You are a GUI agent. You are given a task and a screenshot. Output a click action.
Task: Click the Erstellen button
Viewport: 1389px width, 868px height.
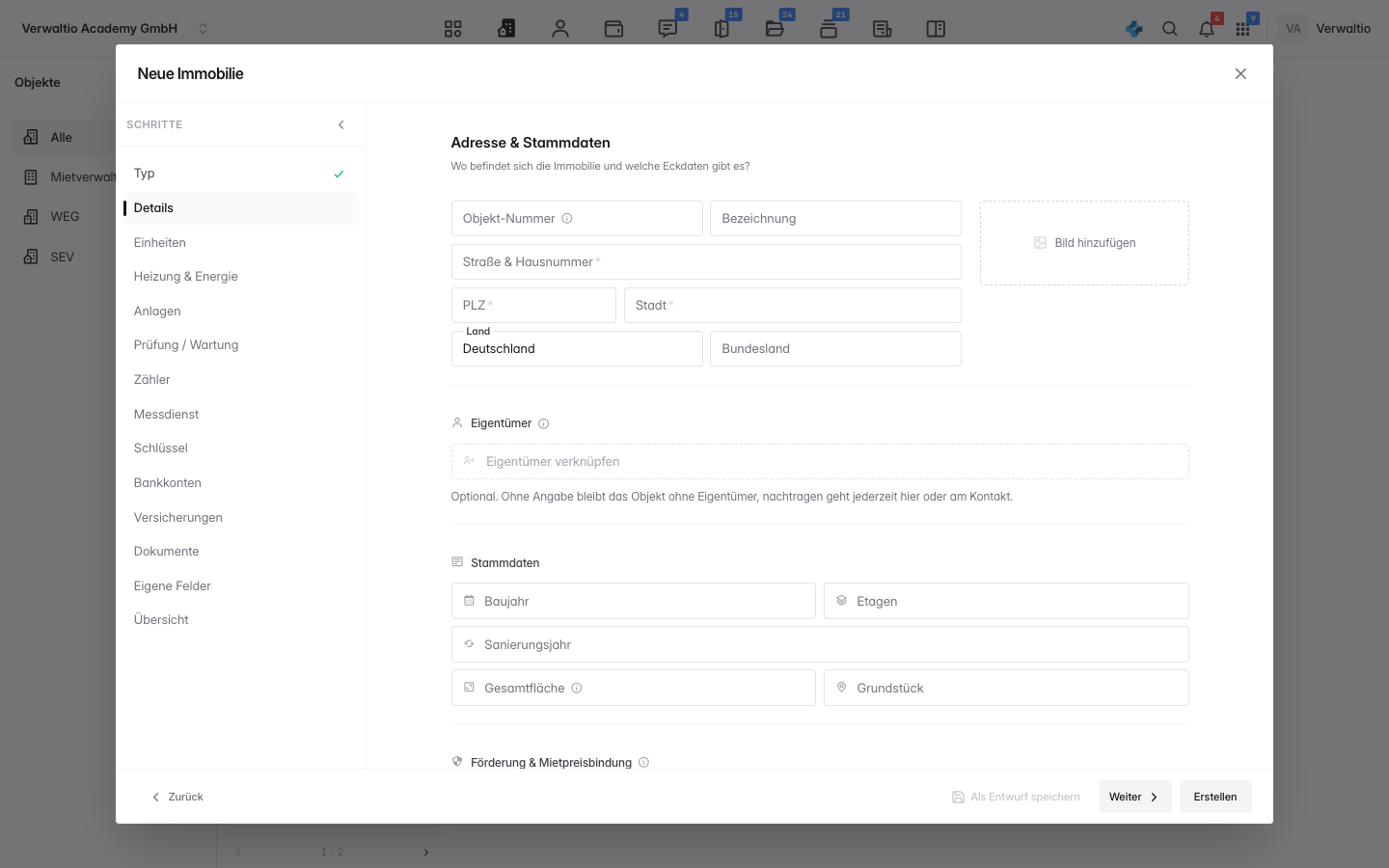click(x=1215, y=797)
